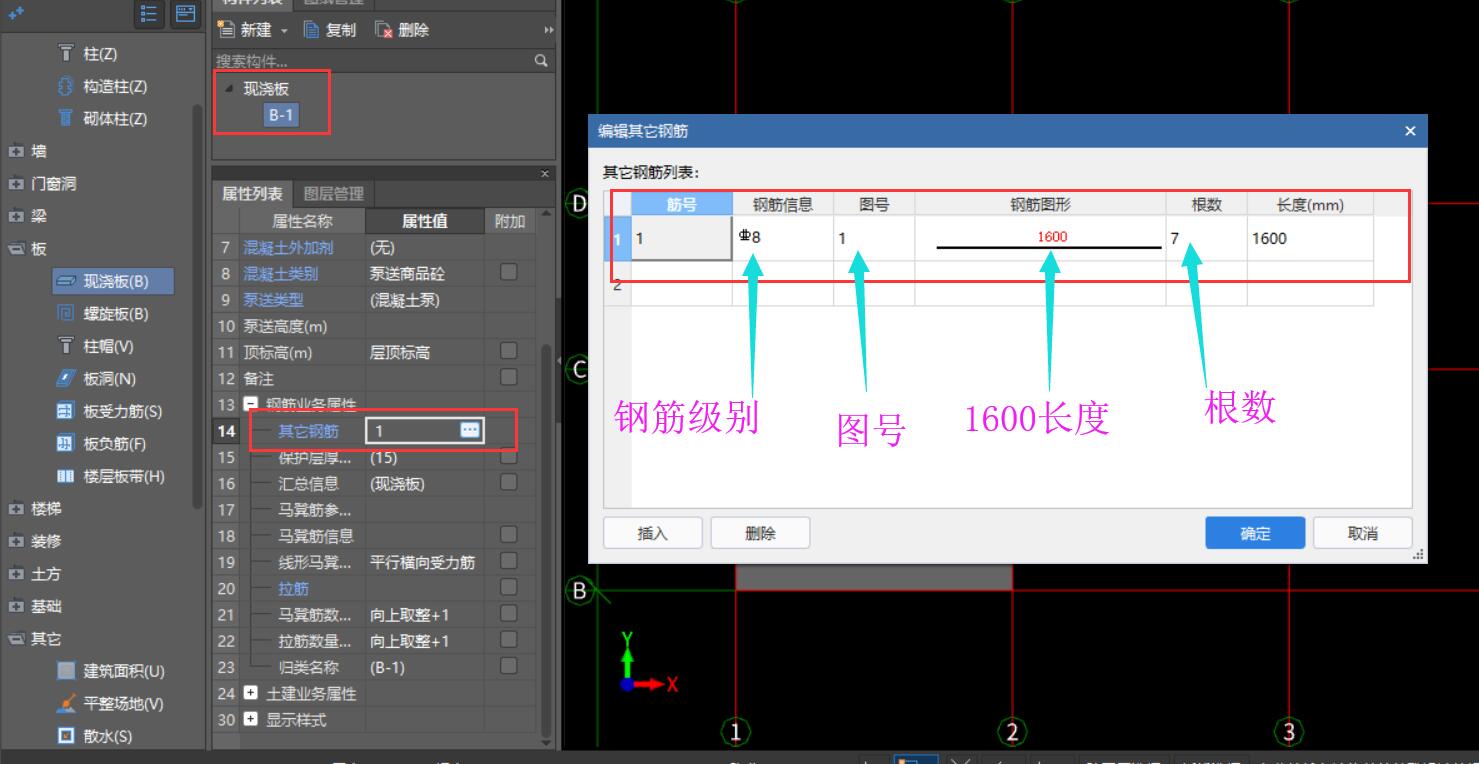Select component B-1 in the list

tap(281, 115)
